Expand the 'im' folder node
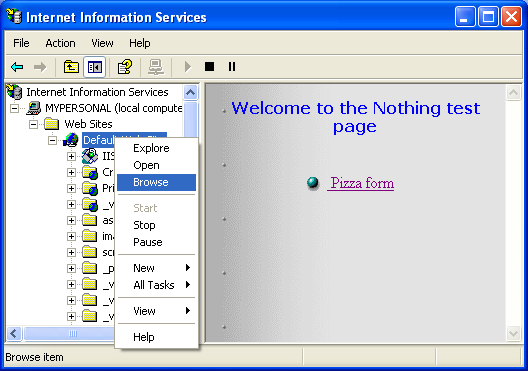 point(71,236)
